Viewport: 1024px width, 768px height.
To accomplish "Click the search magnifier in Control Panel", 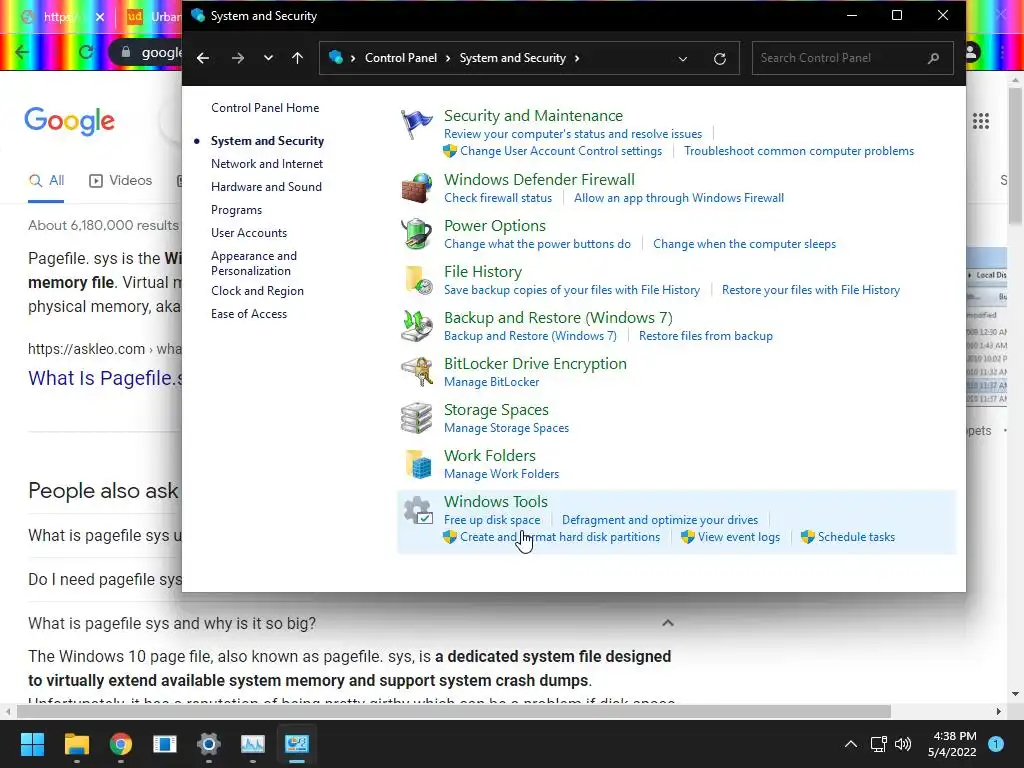I will tap(933, 58).
